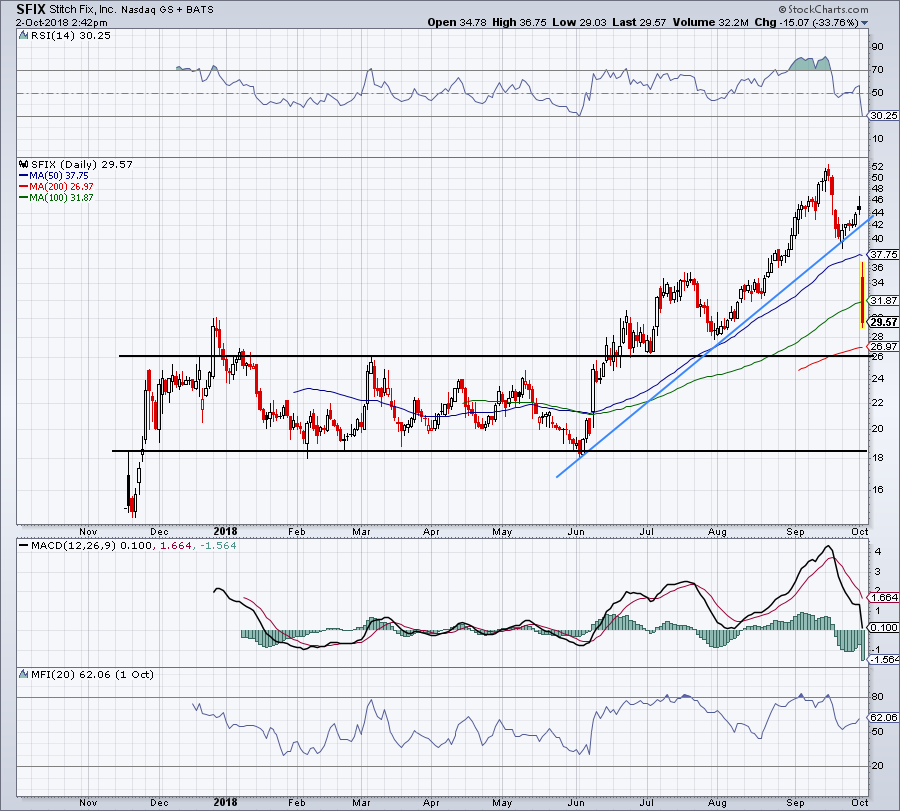Click the company name Stitch Fix, Inc.

click(82, 10)
